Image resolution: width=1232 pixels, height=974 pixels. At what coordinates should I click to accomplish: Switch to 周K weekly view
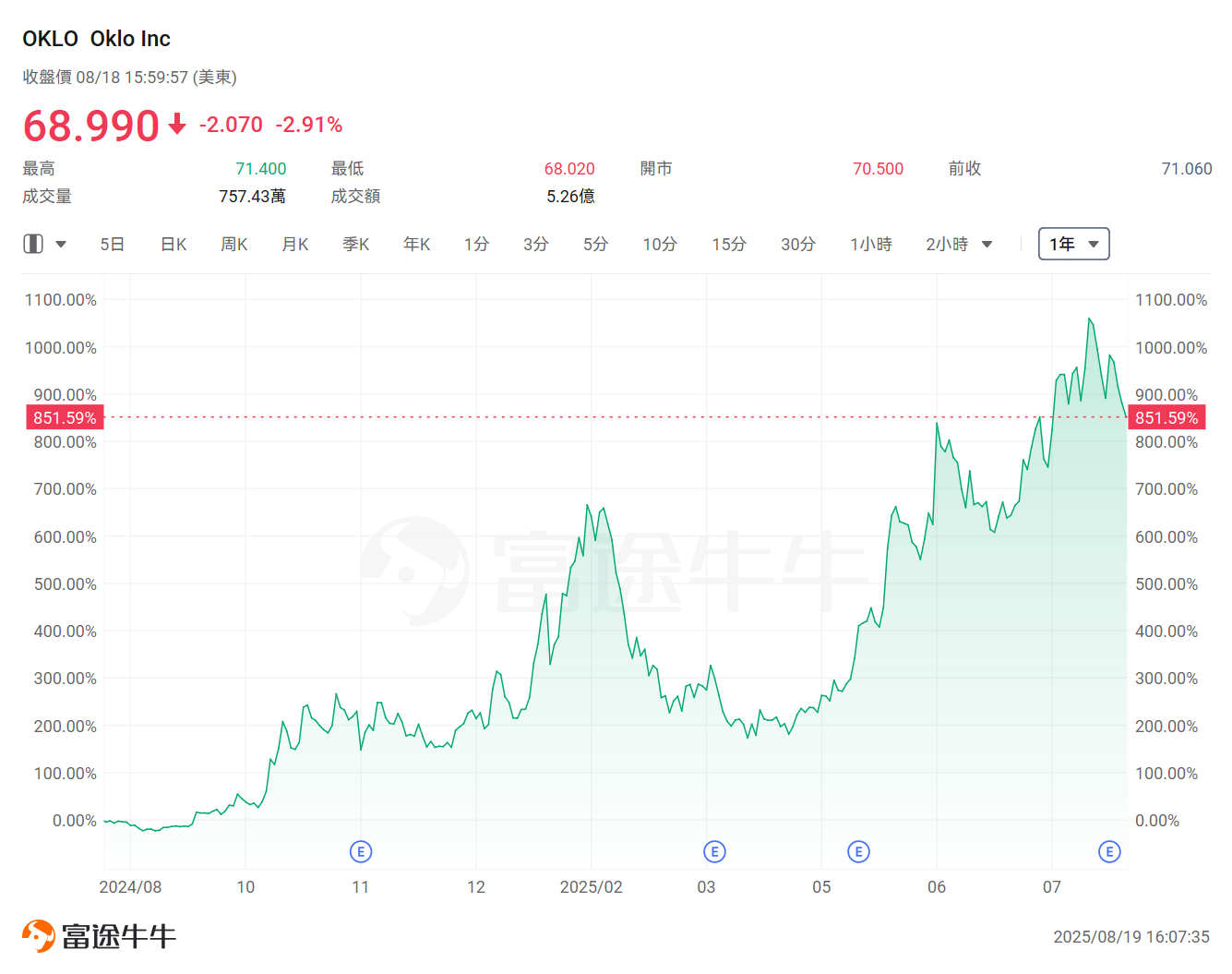233,244
